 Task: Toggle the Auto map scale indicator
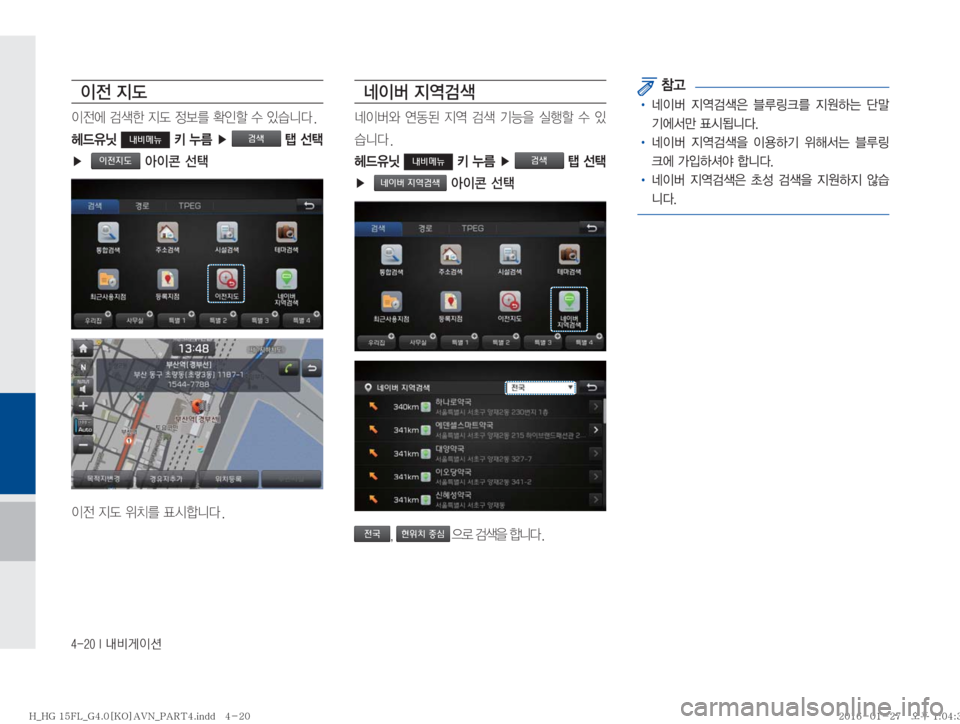coord(83,424)
